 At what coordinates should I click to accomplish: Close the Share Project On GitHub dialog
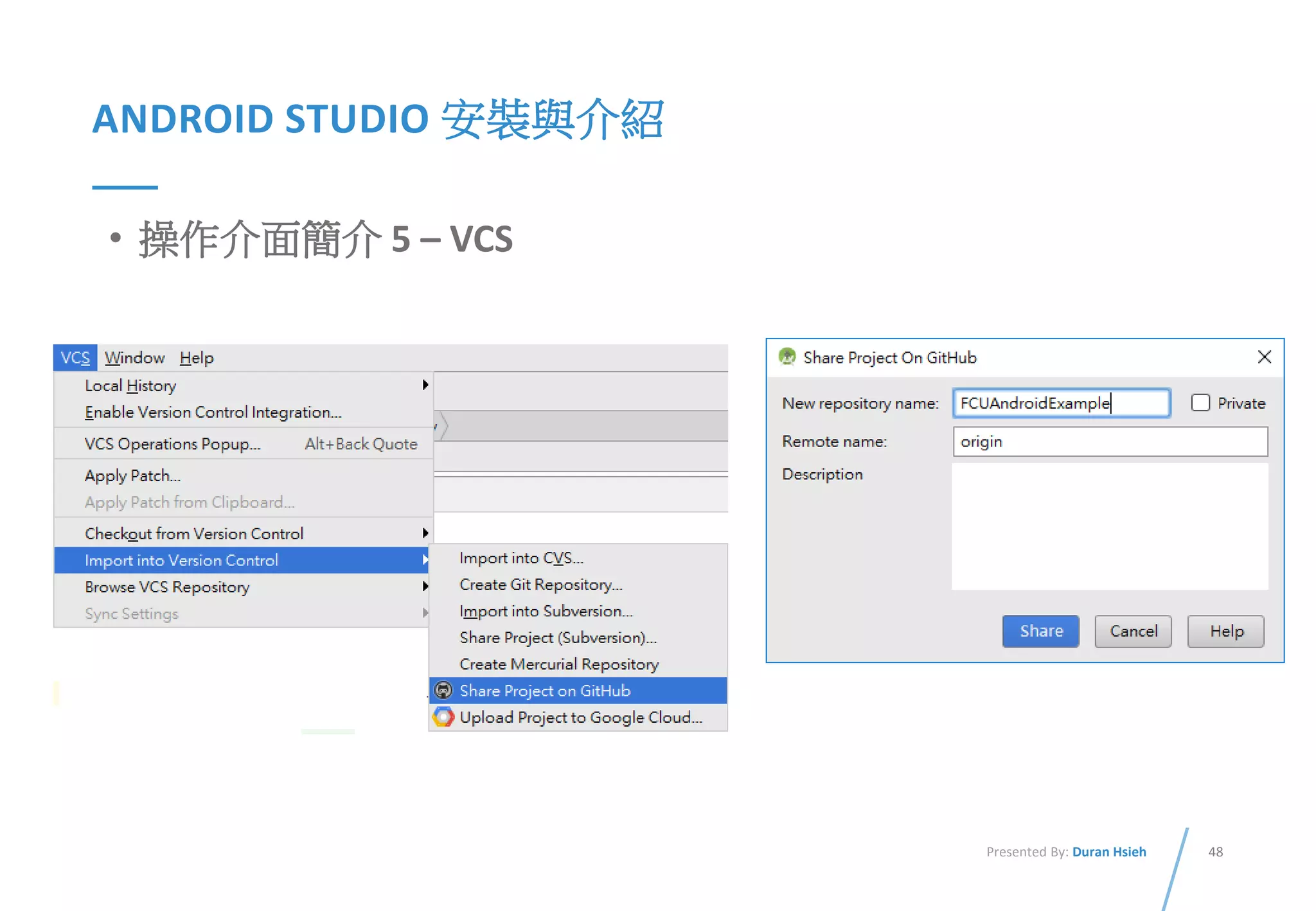[1264, 357]
